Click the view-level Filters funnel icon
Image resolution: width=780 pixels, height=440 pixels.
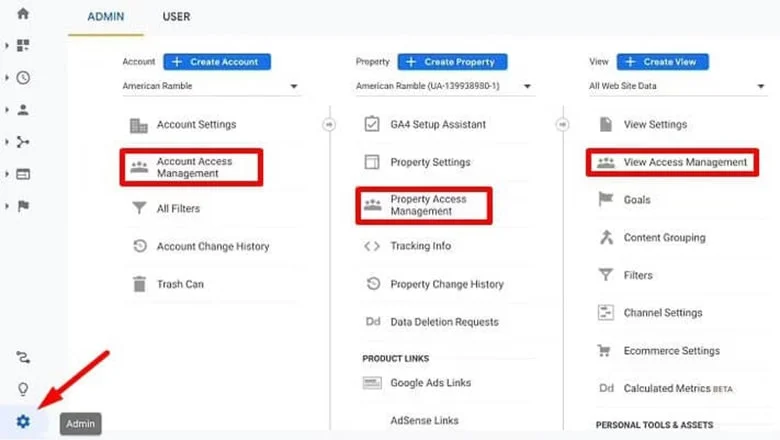[x=605, y=274]
